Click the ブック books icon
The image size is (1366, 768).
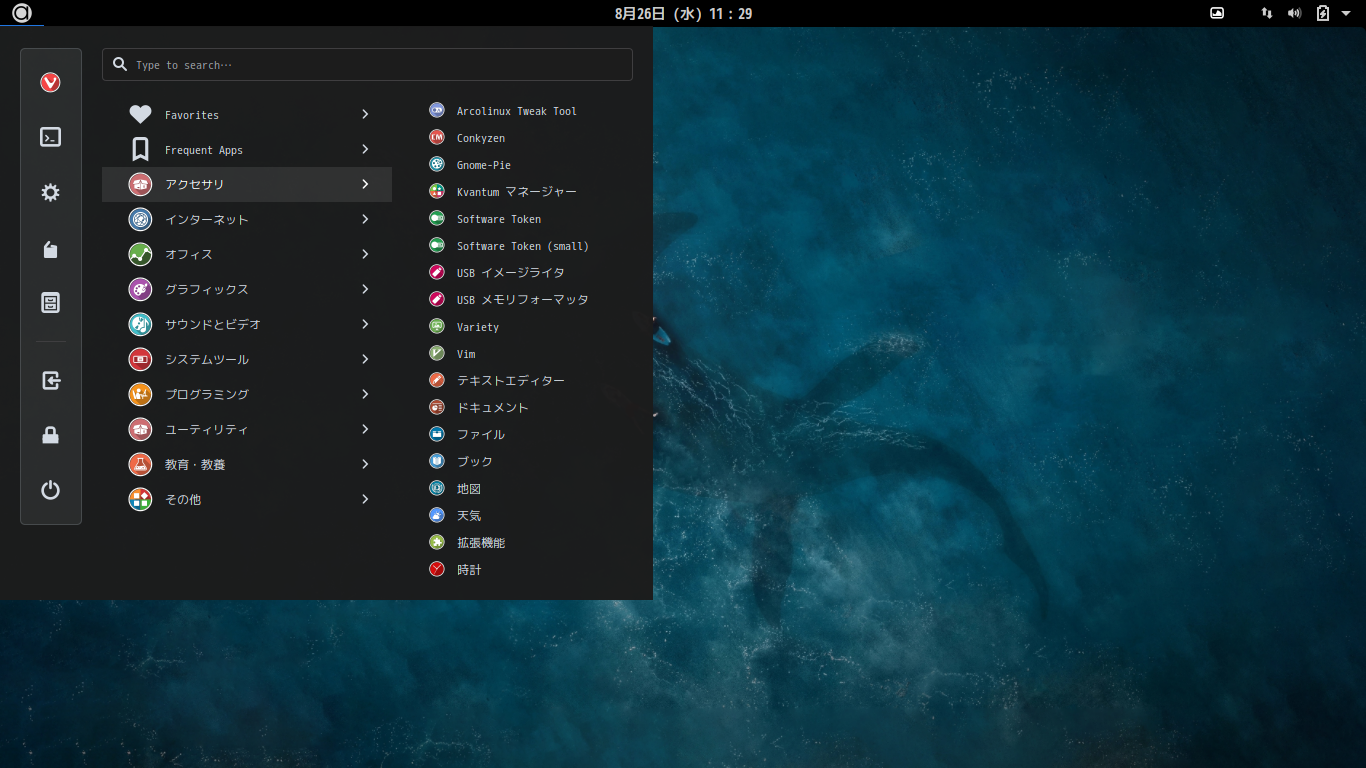437,462
